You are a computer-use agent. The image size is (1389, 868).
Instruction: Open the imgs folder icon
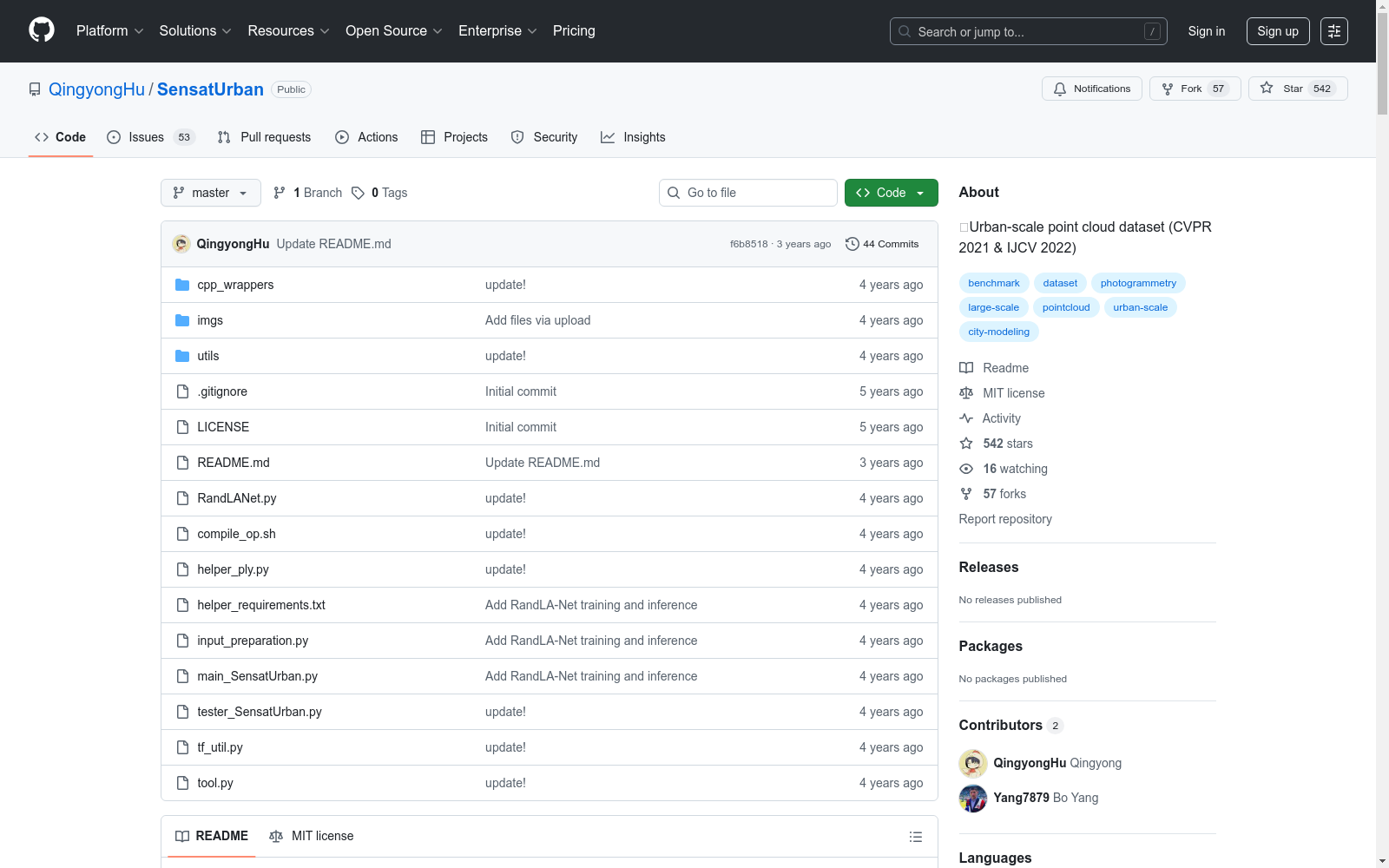click(x=182, y=320)
